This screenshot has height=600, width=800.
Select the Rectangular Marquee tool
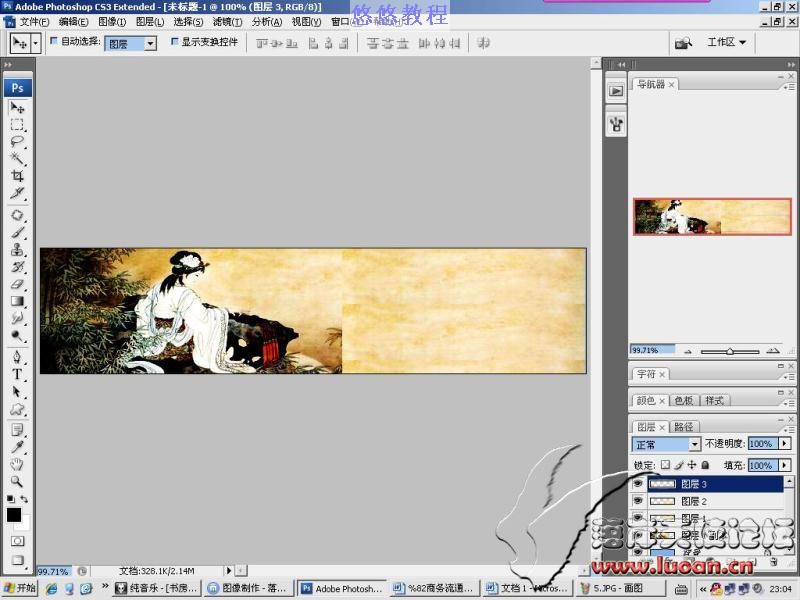coord(17,125)
